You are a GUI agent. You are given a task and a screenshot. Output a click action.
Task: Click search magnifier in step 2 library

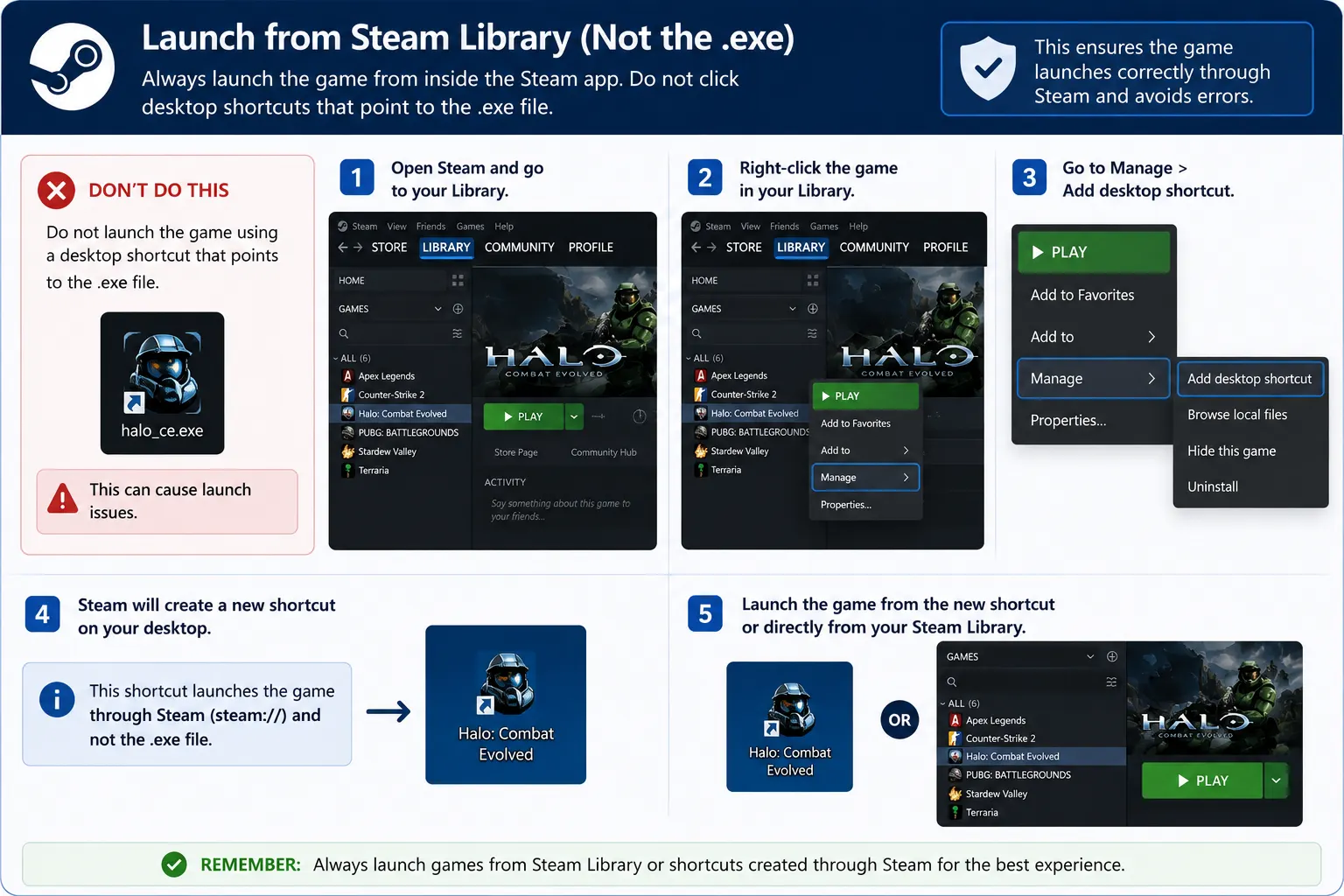pyautogui.click(x=696, y=333)
